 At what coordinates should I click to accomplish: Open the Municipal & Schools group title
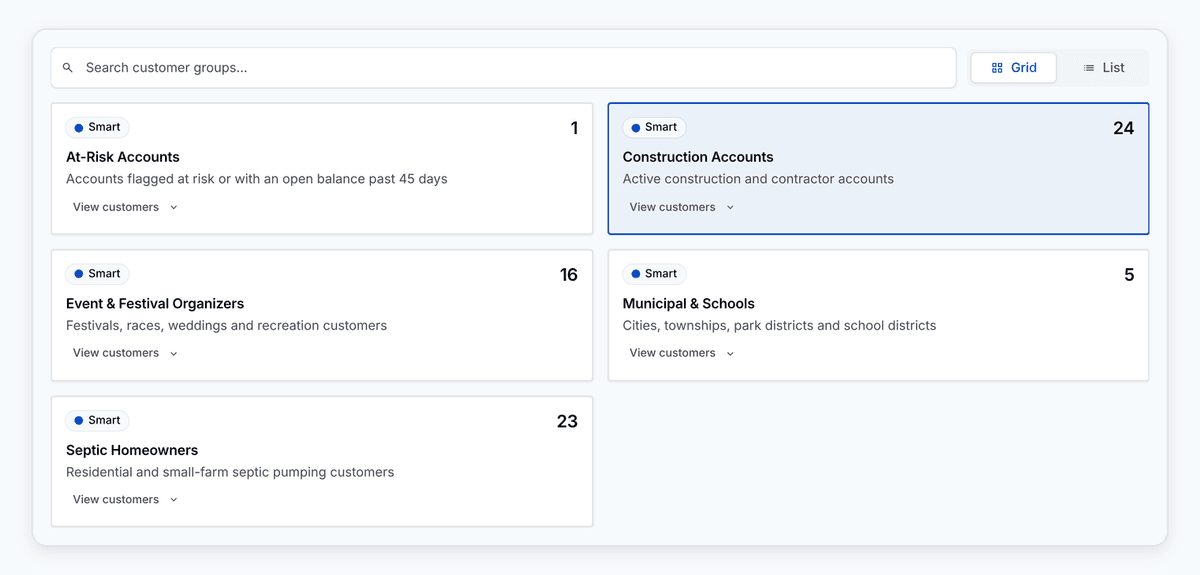coord(689,304)
